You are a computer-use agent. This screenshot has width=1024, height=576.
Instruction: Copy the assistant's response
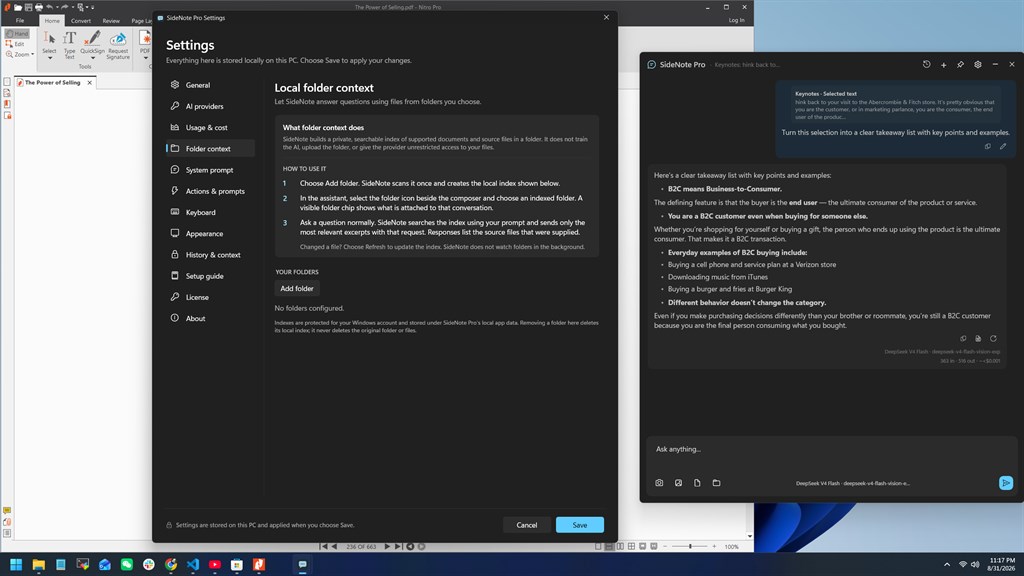(963, 338)
